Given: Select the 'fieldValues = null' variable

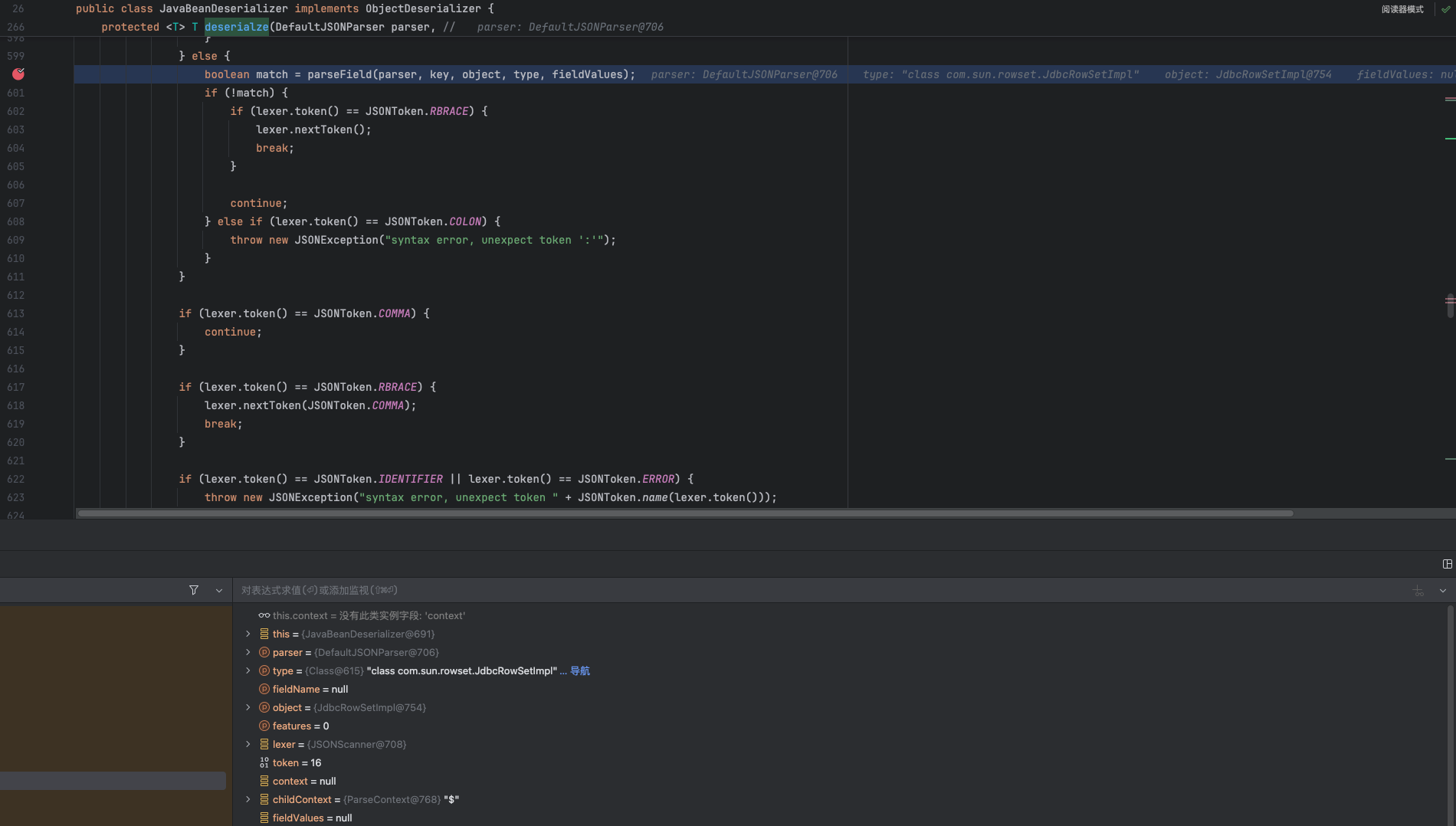Looking at the screenshot, I should (312, 818).
